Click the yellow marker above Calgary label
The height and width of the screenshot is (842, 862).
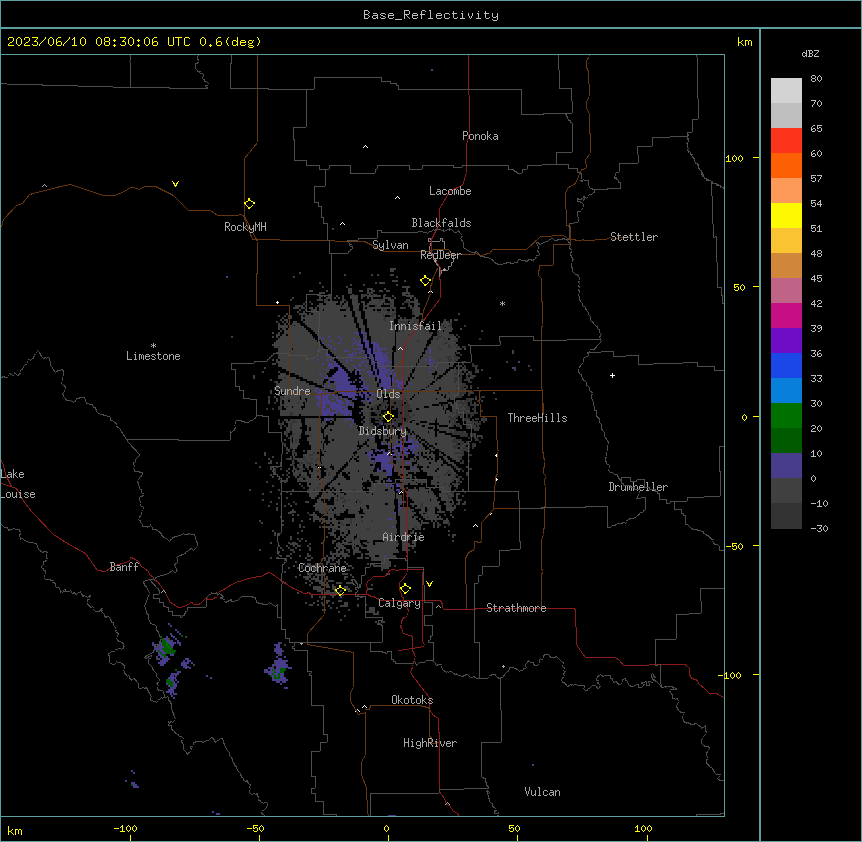pos(405,589)
